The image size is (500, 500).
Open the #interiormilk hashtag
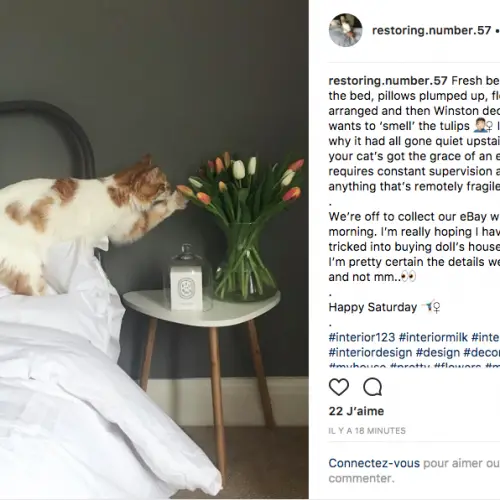pyautogui.click(x=433, y=337)
